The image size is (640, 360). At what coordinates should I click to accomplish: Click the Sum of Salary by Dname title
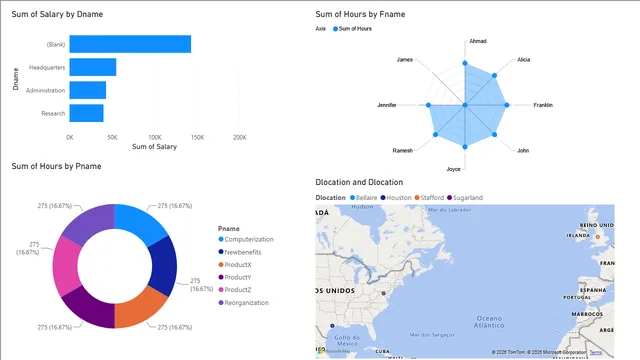pyautogui.click(x=57, y=14)
